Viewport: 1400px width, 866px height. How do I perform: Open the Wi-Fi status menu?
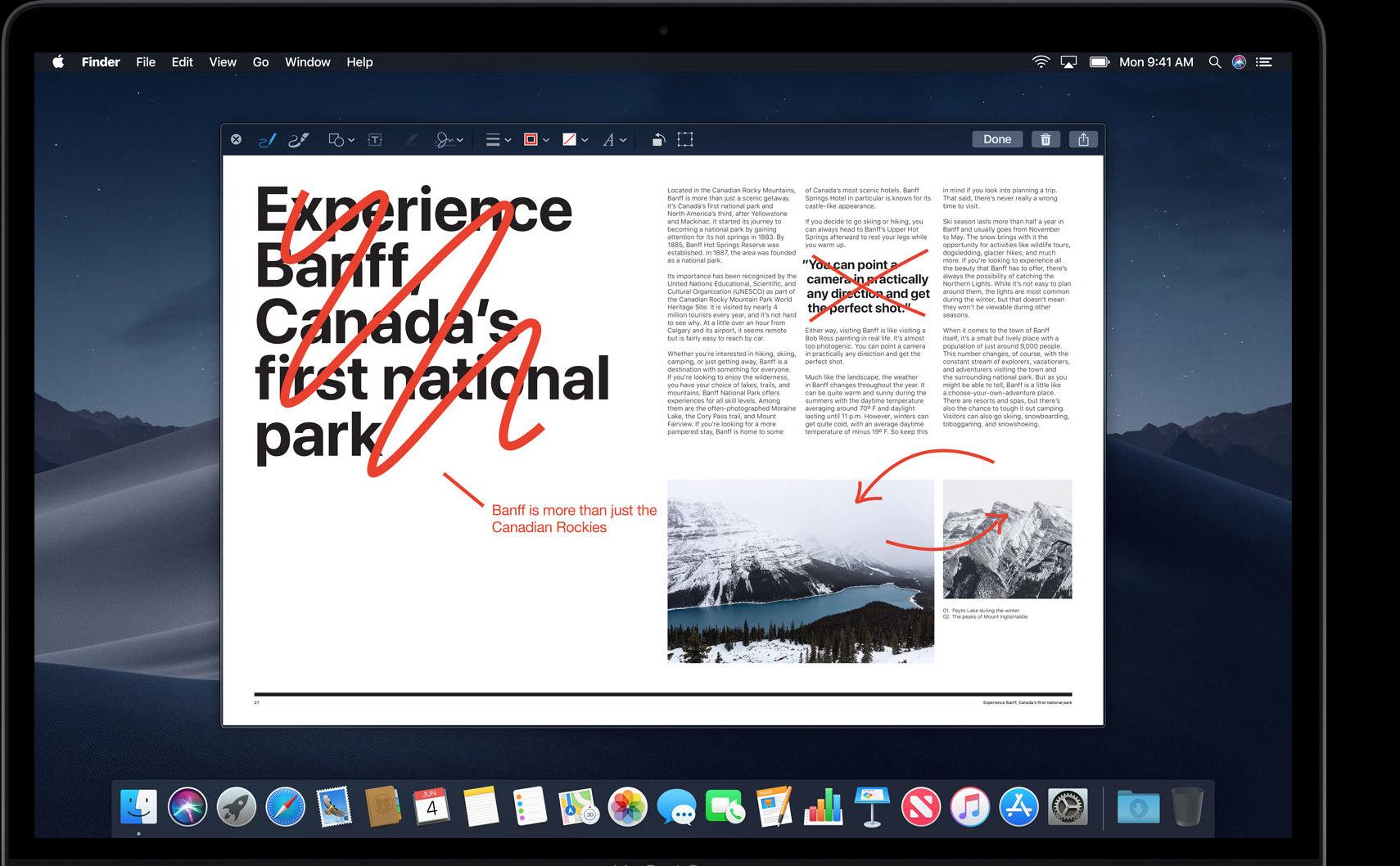point(1041,62)
